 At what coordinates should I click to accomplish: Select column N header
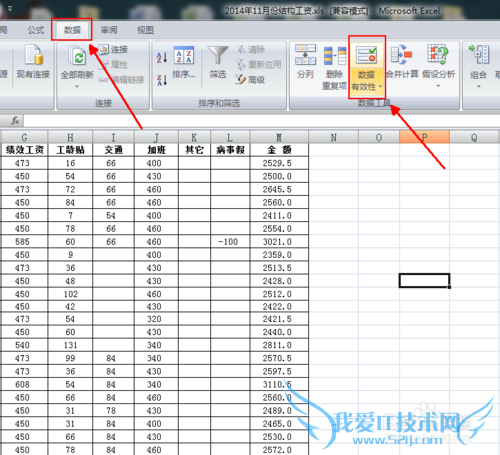click(333, 137)
